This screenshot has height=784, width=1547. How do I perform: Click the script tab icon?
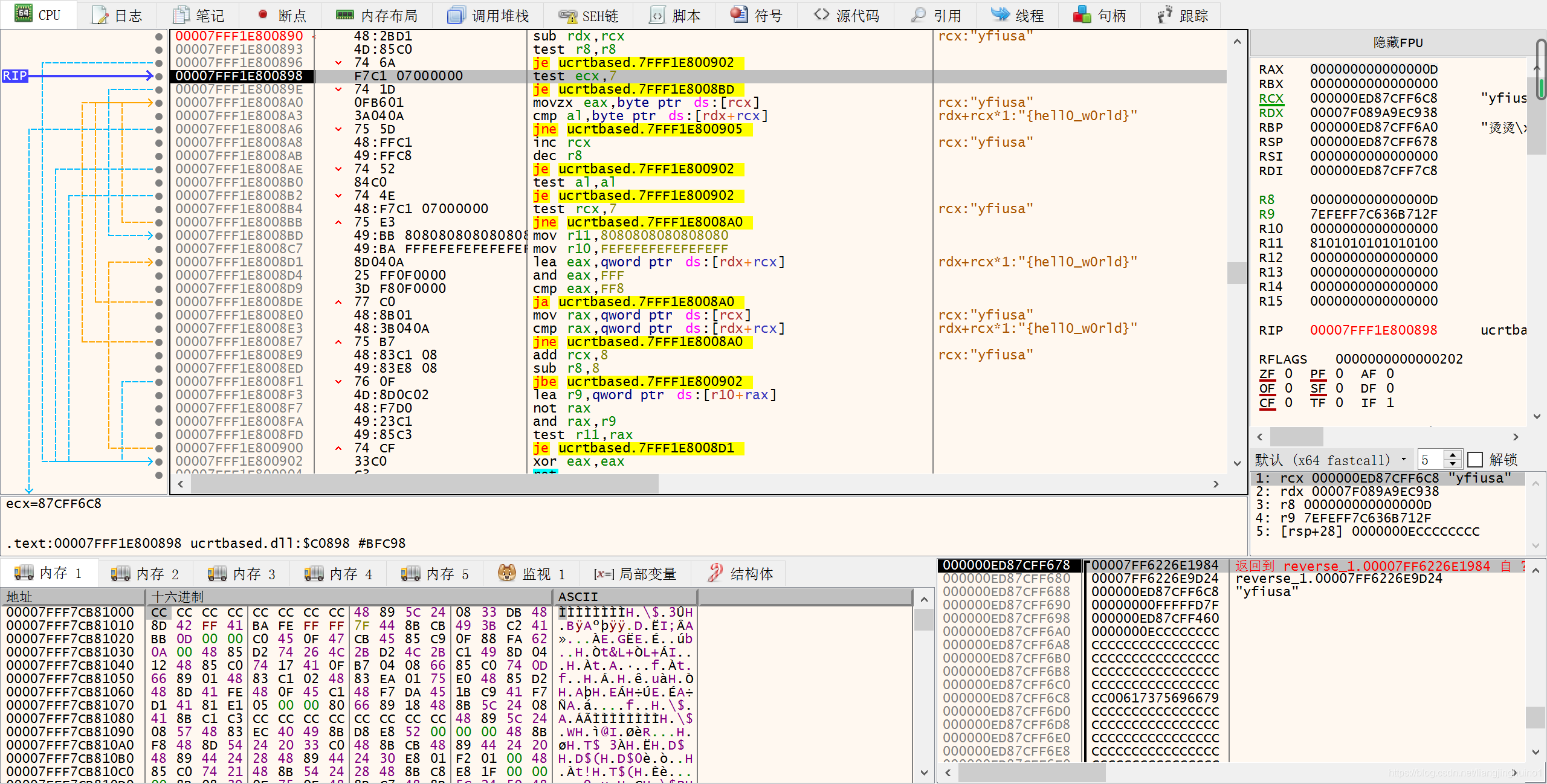[x=657, y=14]
